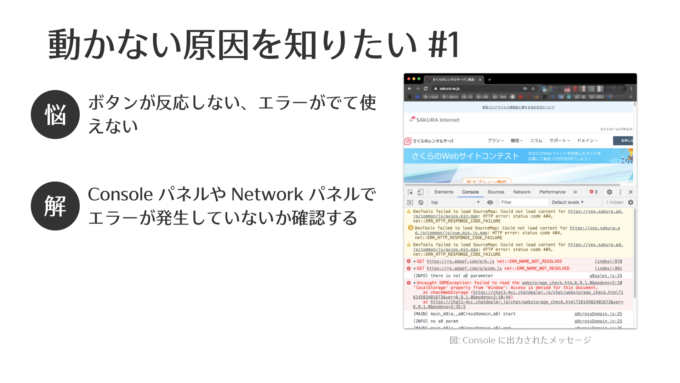The width and height of the screenshot is (680, 383).
Task: Click the '[INFO] there is not a8 parameter' message
Action: click(x=453, y=276)
